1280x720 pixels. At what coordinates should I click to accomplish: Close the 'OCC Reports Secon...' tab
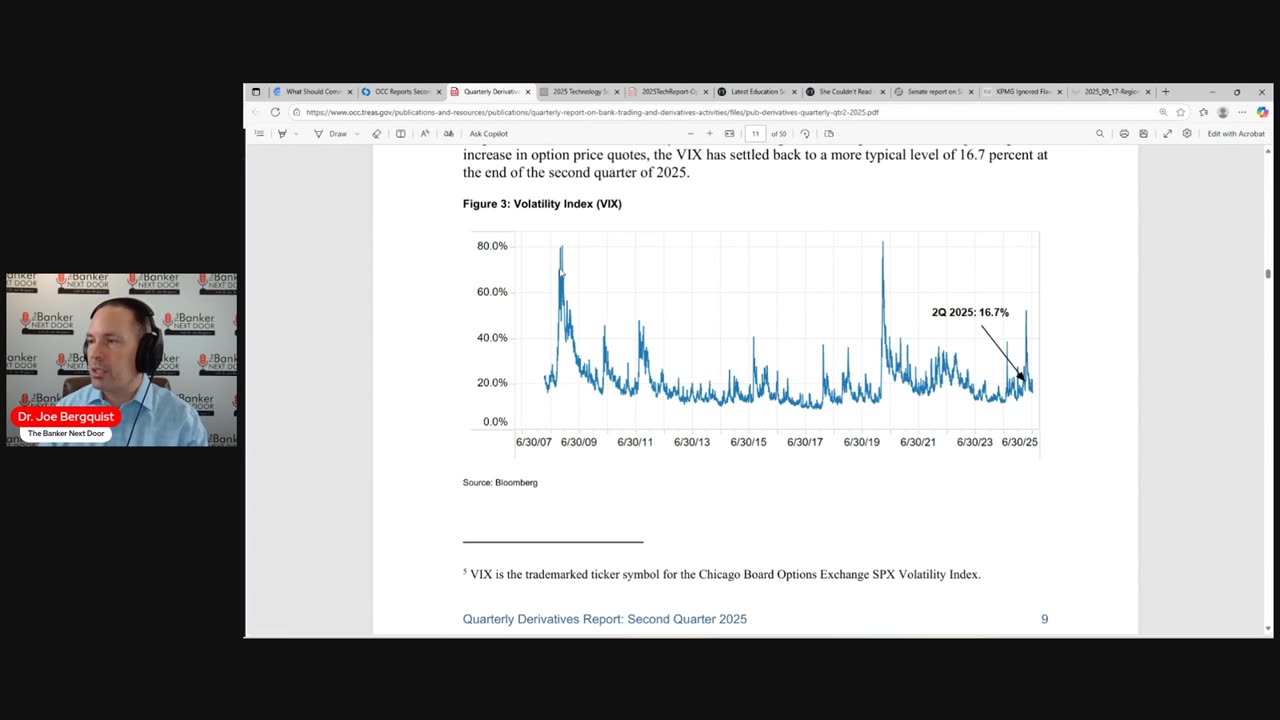click(x=439, y=92)
